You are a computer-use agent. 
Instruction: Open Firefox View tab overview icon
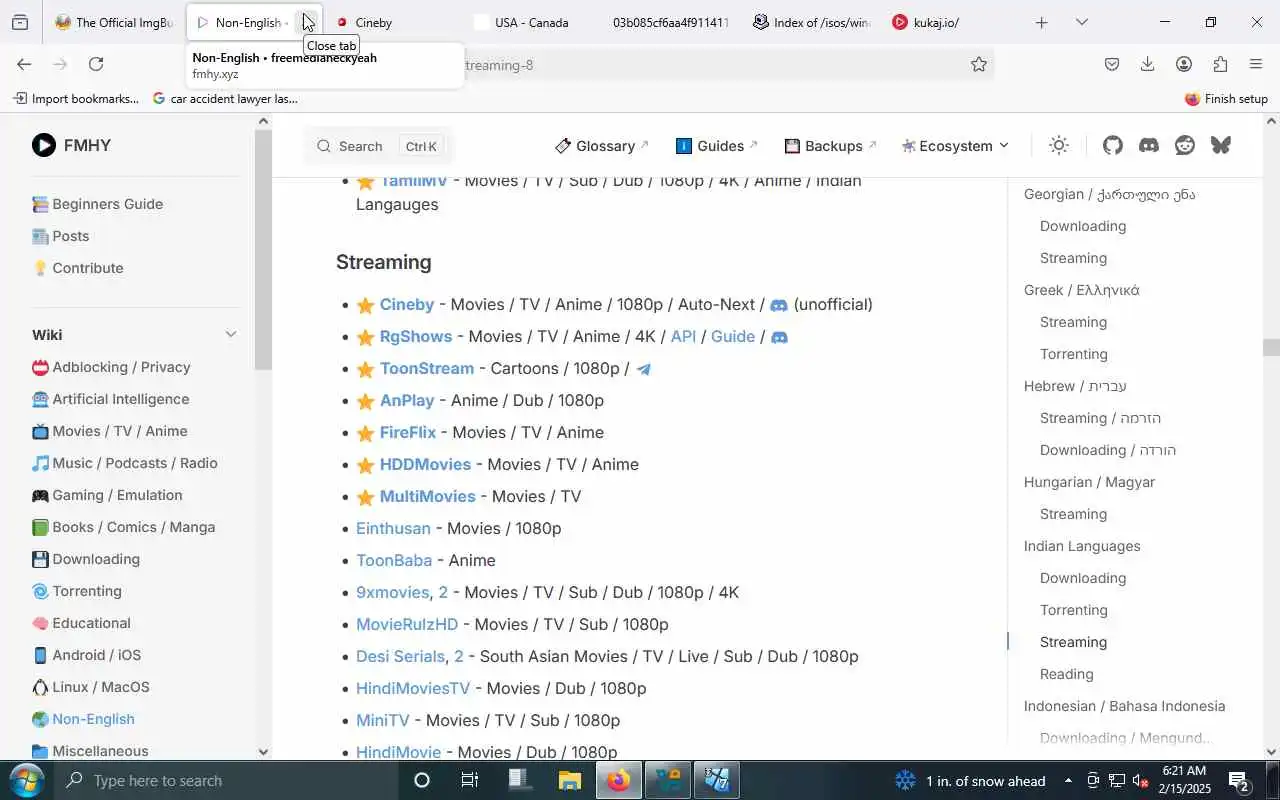[x=20, y=22]
